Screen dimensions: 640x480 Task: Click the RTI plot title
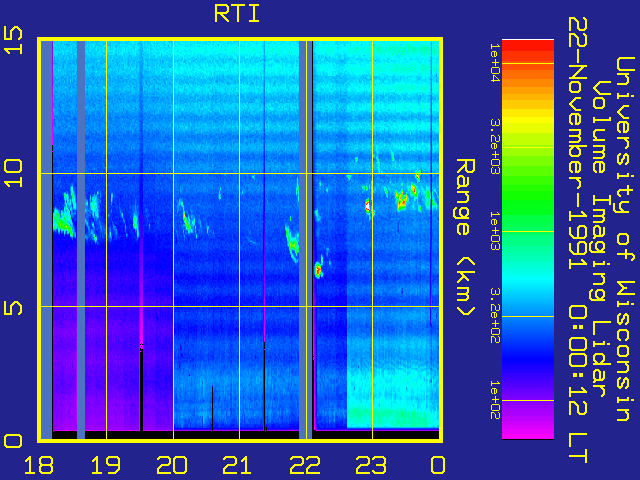237,13
